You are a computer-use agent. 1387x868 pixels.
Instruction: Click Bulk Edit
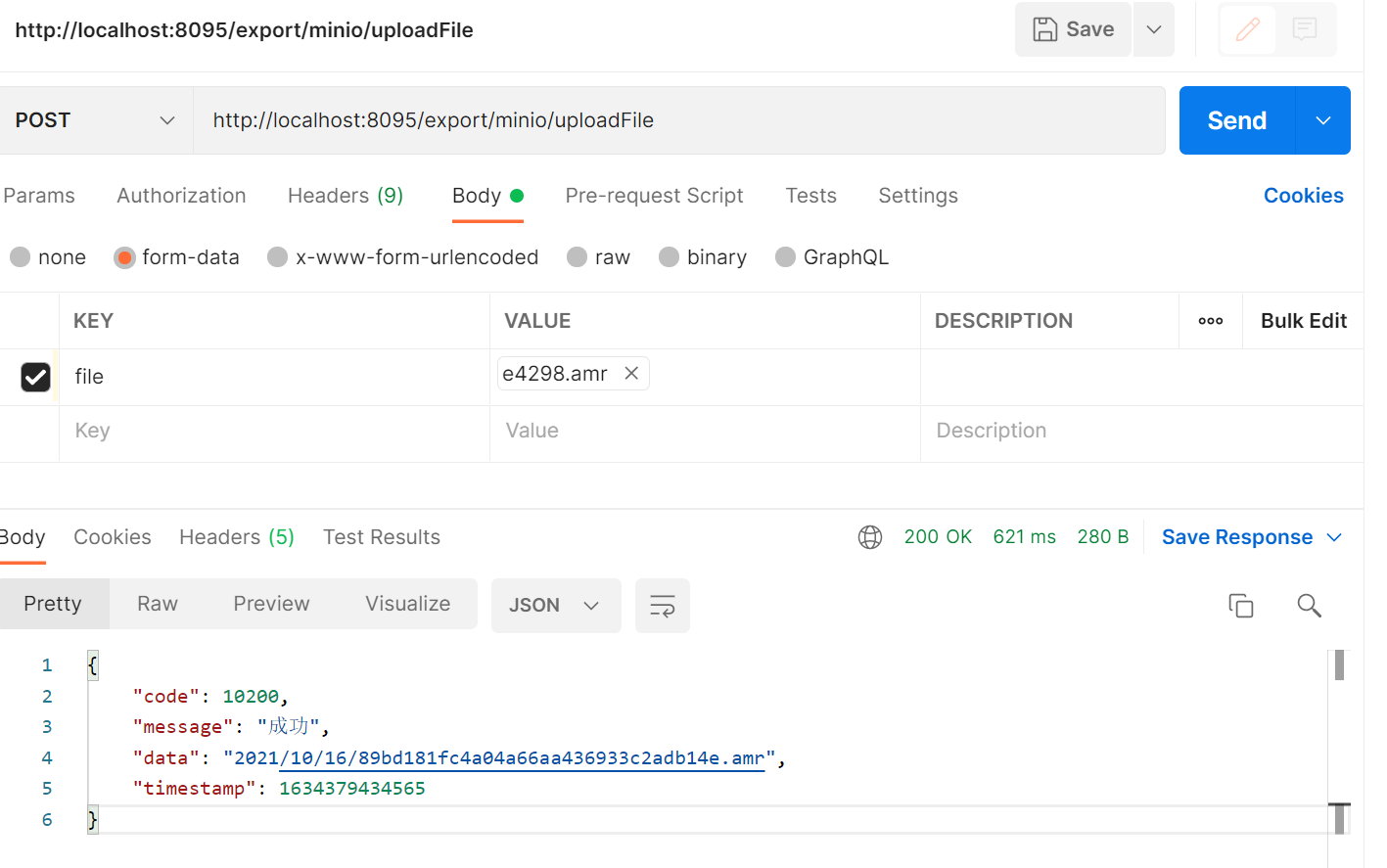[x=1303, y=321]
